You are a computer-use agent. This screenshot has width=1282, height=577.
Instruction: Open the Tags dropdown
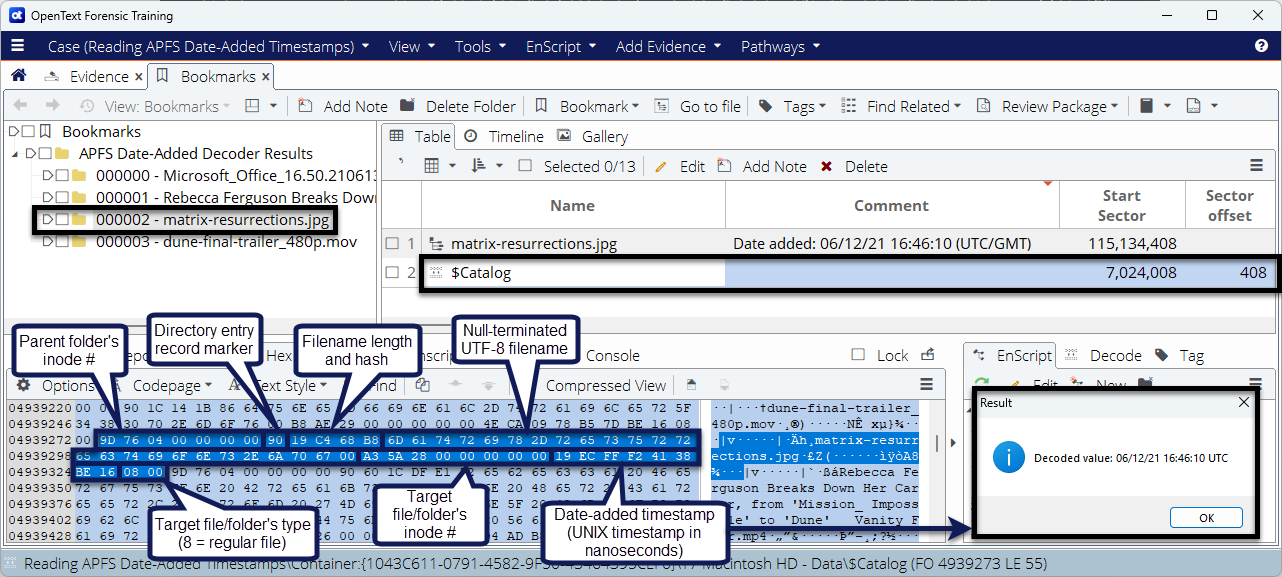click(x=792, y=106)
